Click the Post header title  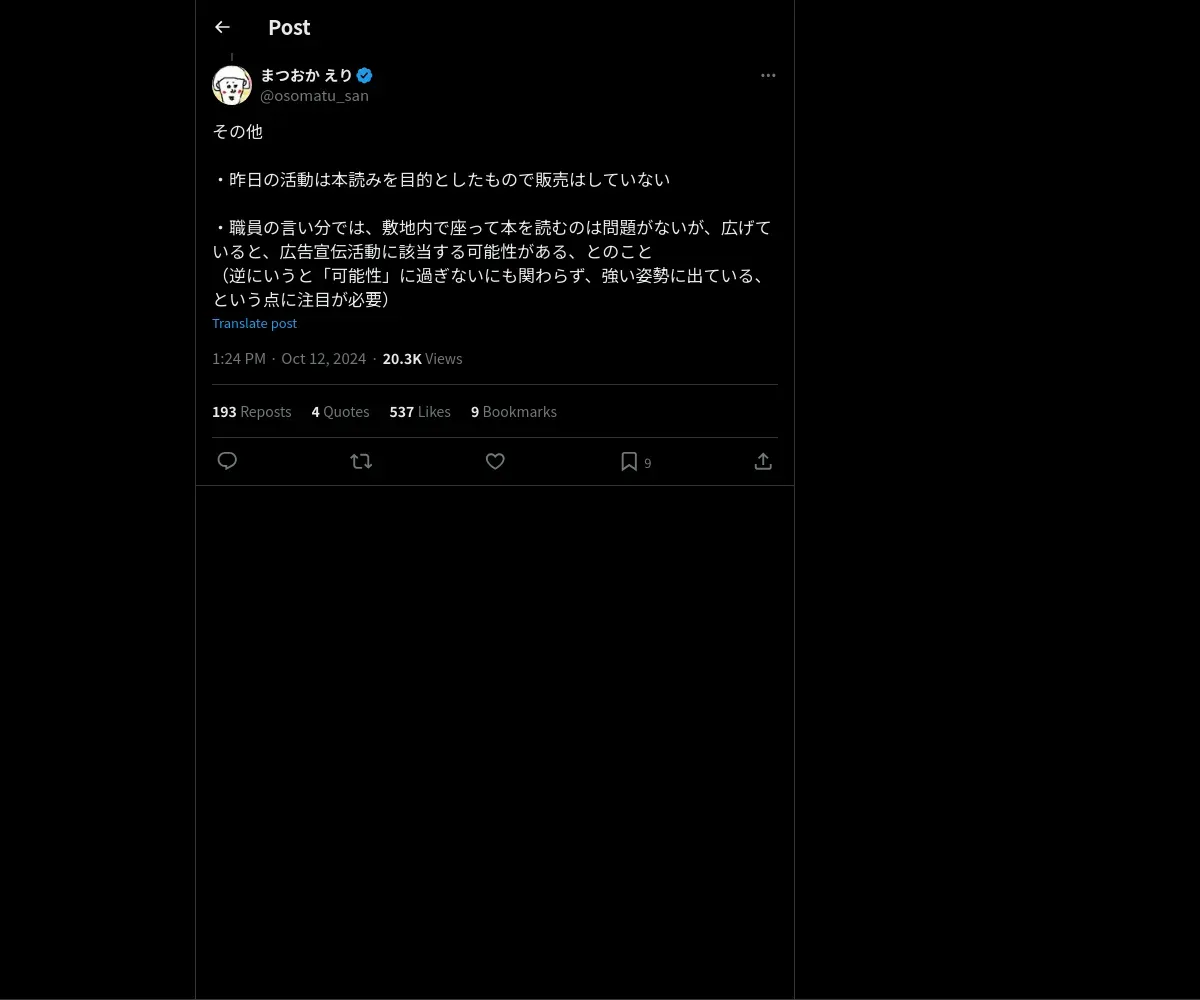click(289, 28)
